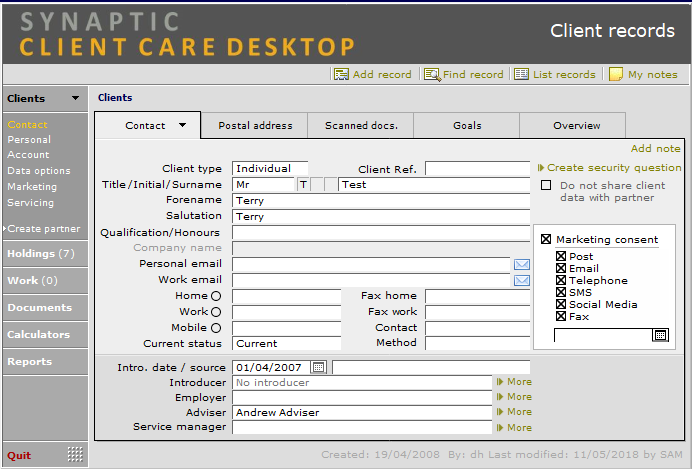The width and height of the screenshot is (692, 469).
Task: Open the Title field showing Mr
Action: tap(263, 184)
